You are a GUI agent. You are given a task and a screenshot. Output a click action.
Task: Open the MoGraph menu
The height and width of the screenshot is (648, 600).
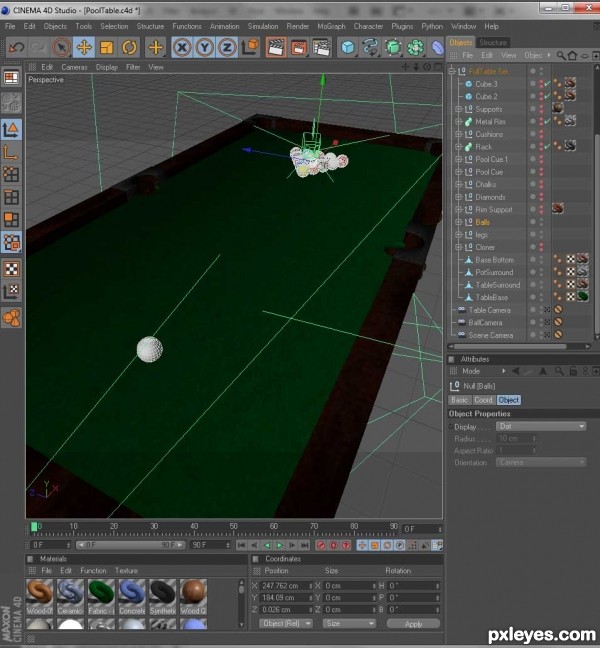pyautogui.click(x=331, y=26)
